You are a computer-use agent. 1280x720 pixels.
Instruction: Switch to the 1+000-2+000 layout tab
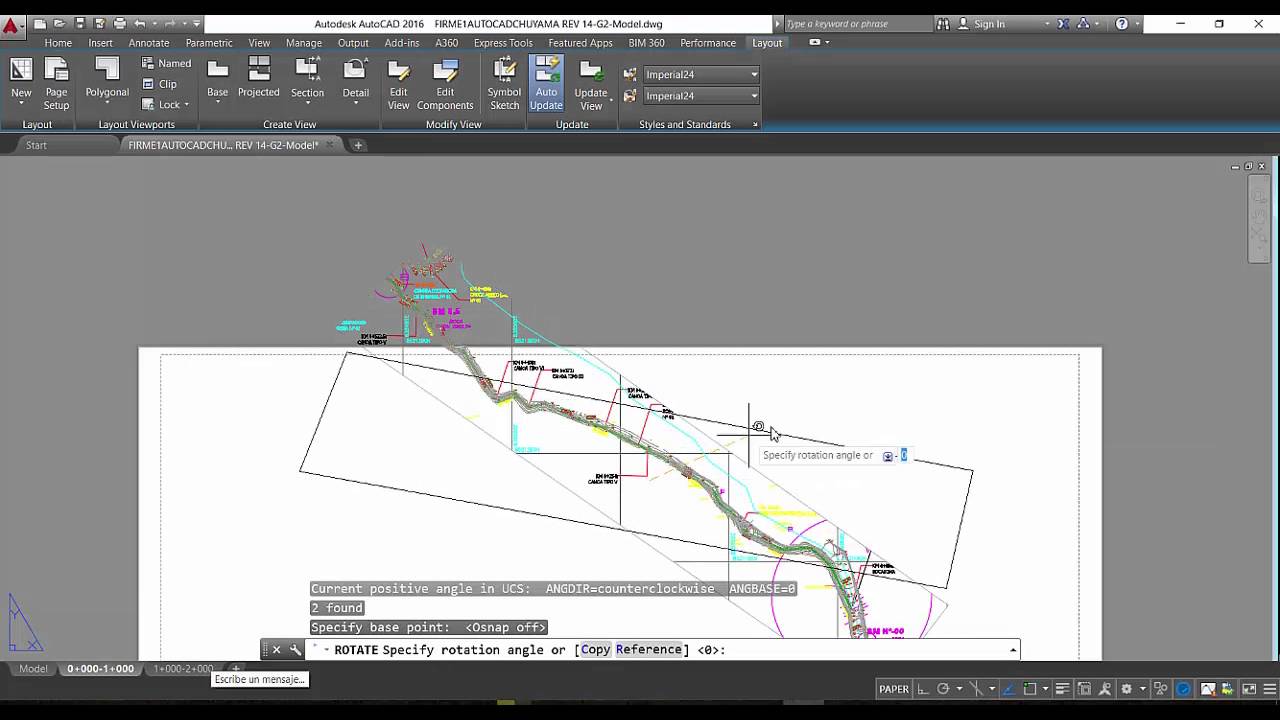pyautogui.click(x=183, y=668)
